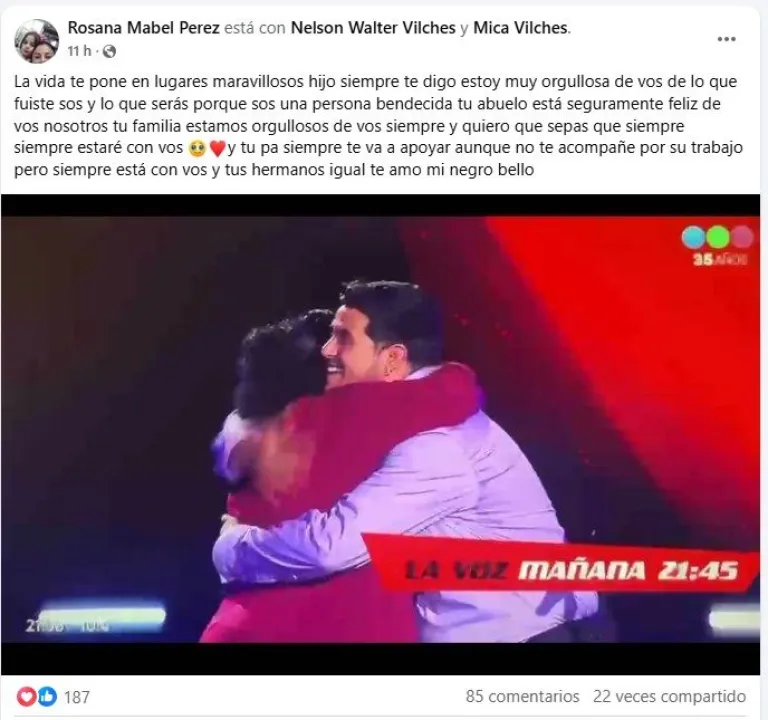Image resolution: width=768 pixels, height=720 pixels.
Task: Open the post options three-dot menu
Action: (x=726, y=40)
